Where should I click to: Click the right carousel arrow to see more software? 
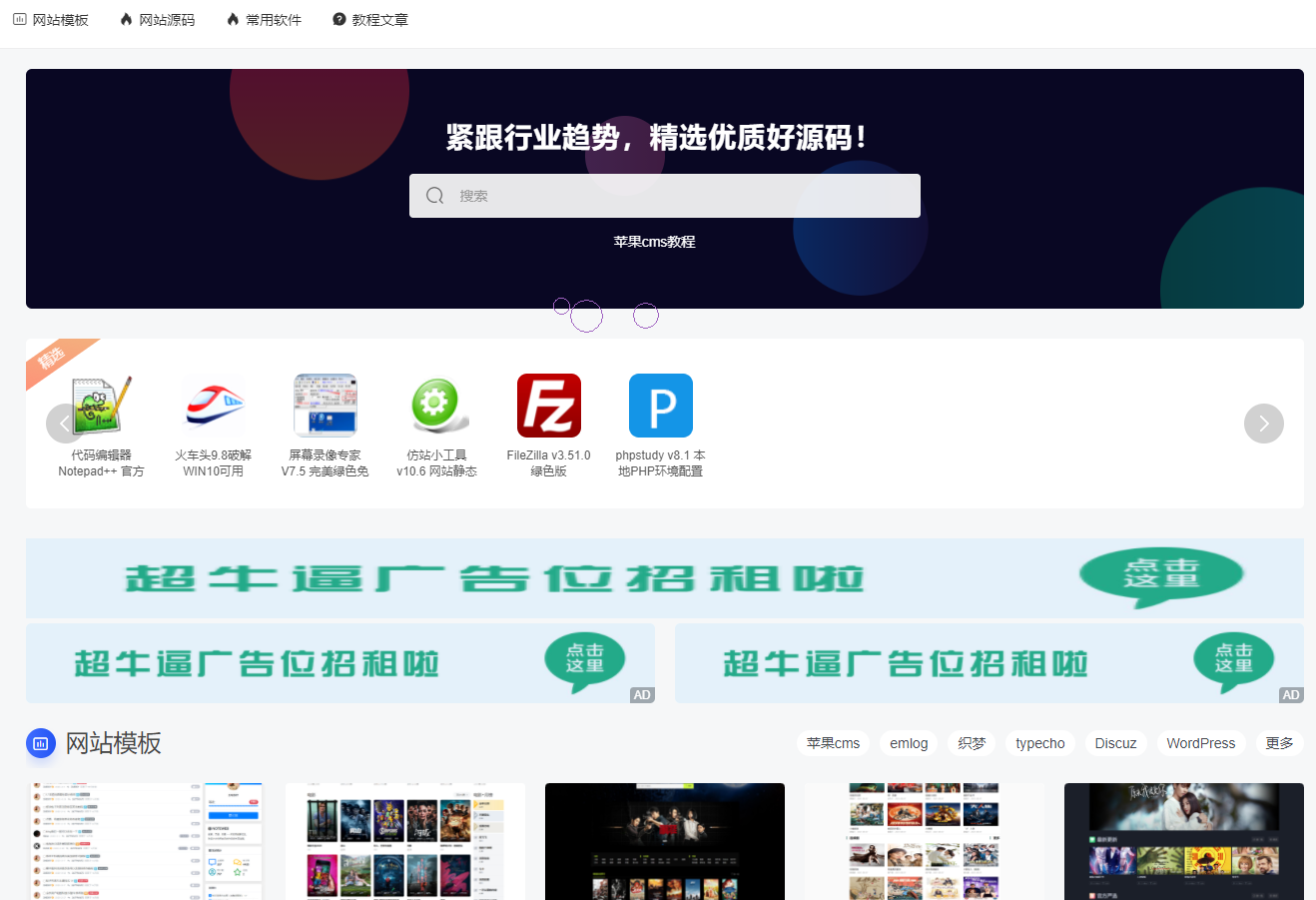tap(1264, 424)
